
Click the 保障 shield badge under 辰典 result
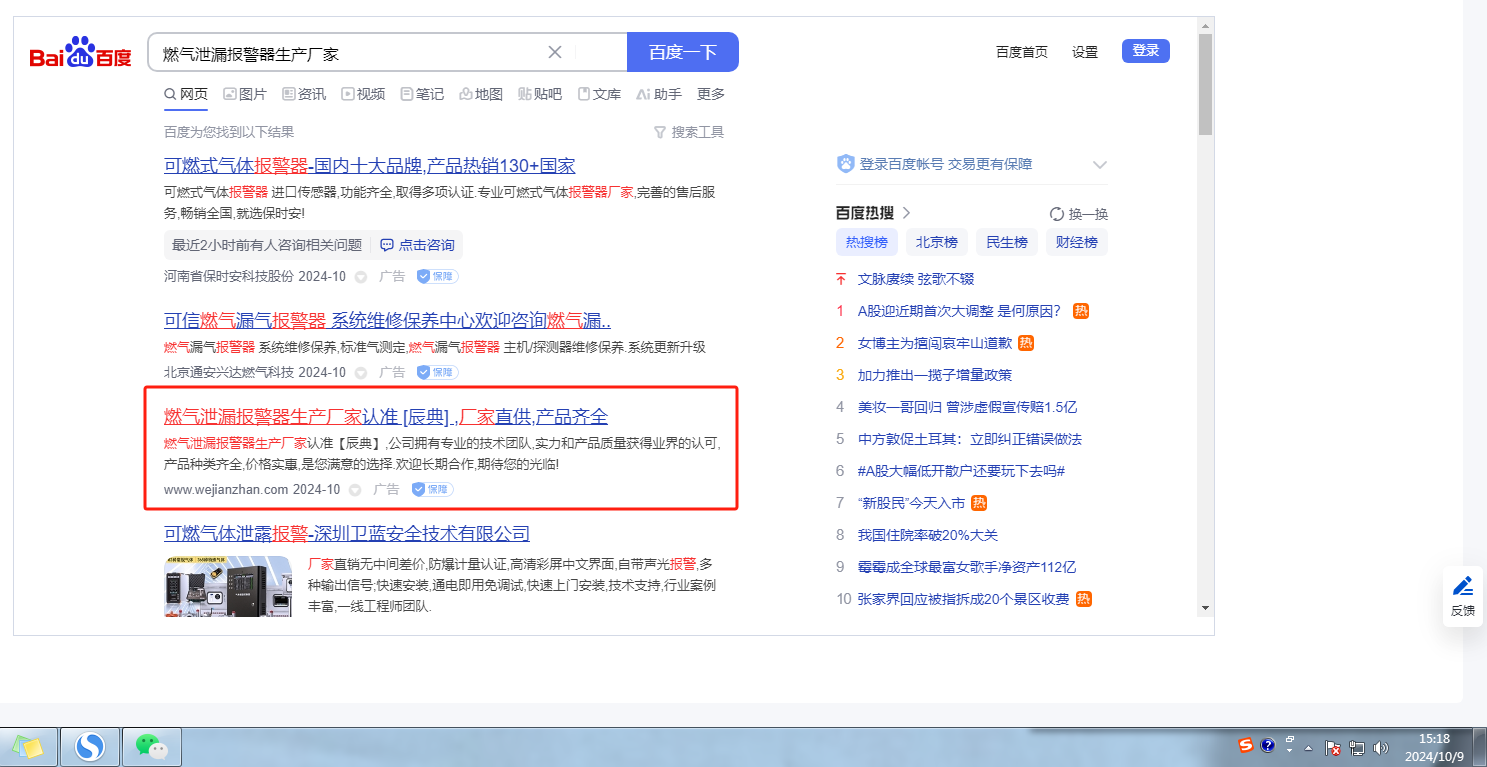coord(432,489)
